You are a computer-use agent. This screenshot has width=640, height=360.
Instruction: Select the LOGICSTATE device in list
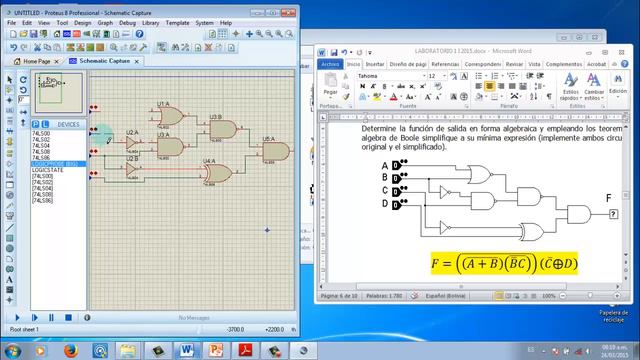point(48,170)
